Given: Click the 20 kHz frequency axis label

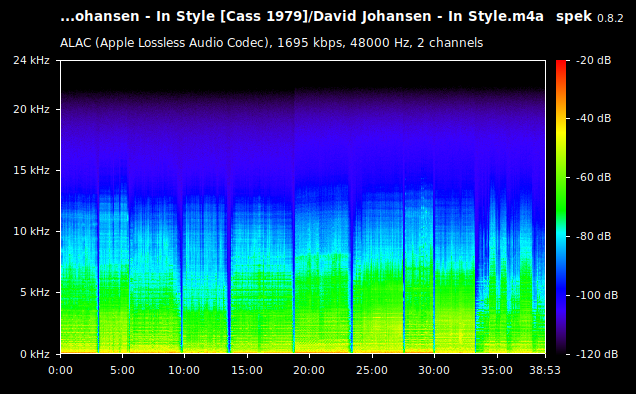Looking at the screenshot, I should [x=31, y=110].
